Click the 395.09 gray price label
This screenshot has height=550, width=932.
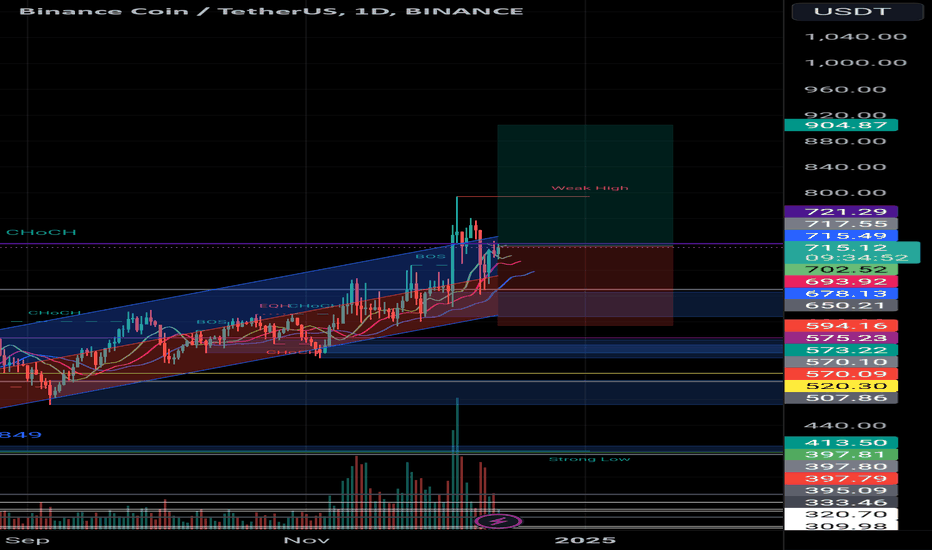point(841,491)
